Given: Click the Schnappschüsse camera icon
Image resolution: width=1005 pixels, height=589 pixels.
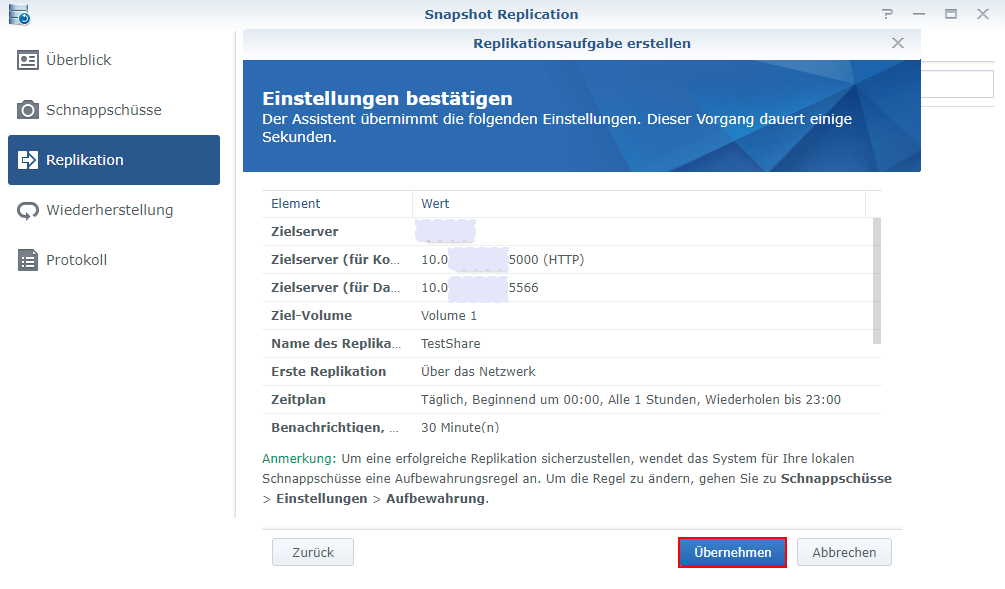Looking at the screenshot, I should click(x=28, y=110).
